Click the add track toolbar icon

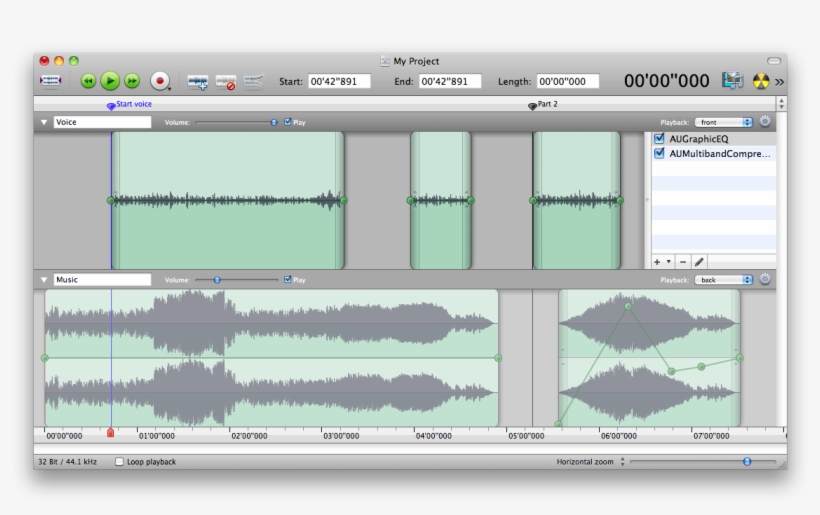[x=198, y=82]
